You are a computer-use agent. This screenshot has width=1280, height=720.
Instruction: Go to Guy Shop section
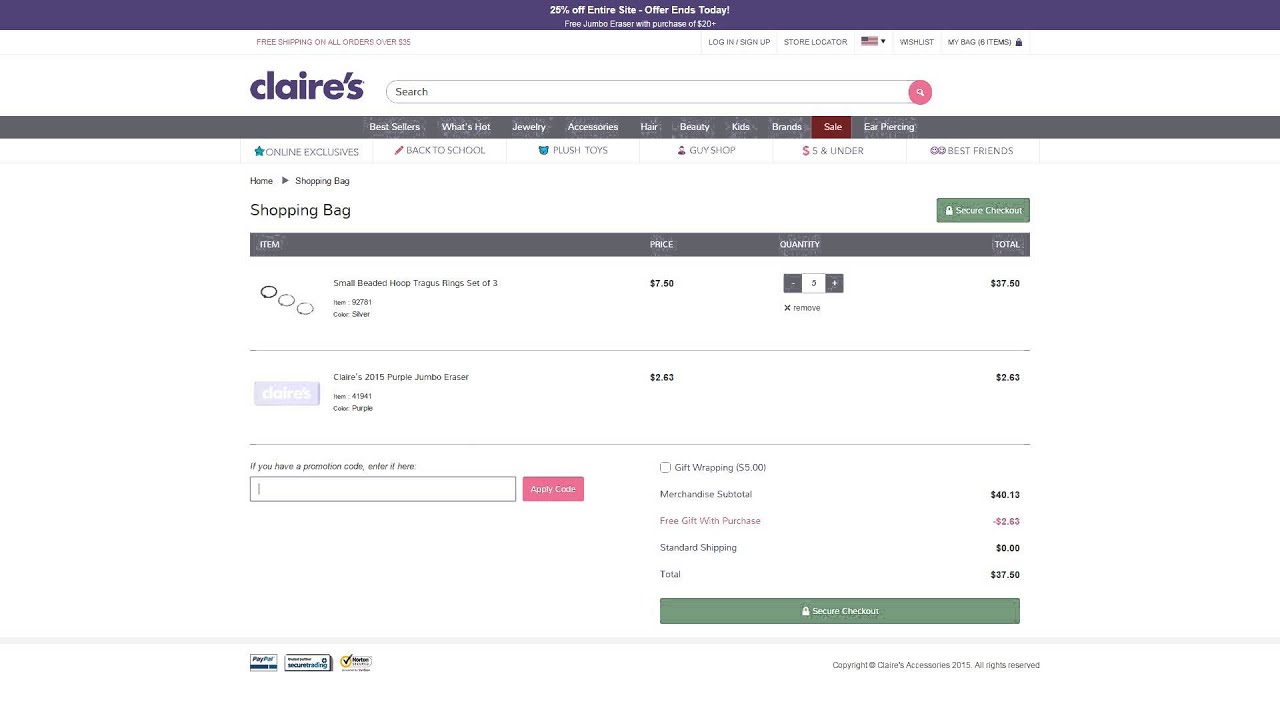pyautogui.click(x=706, y=151)
